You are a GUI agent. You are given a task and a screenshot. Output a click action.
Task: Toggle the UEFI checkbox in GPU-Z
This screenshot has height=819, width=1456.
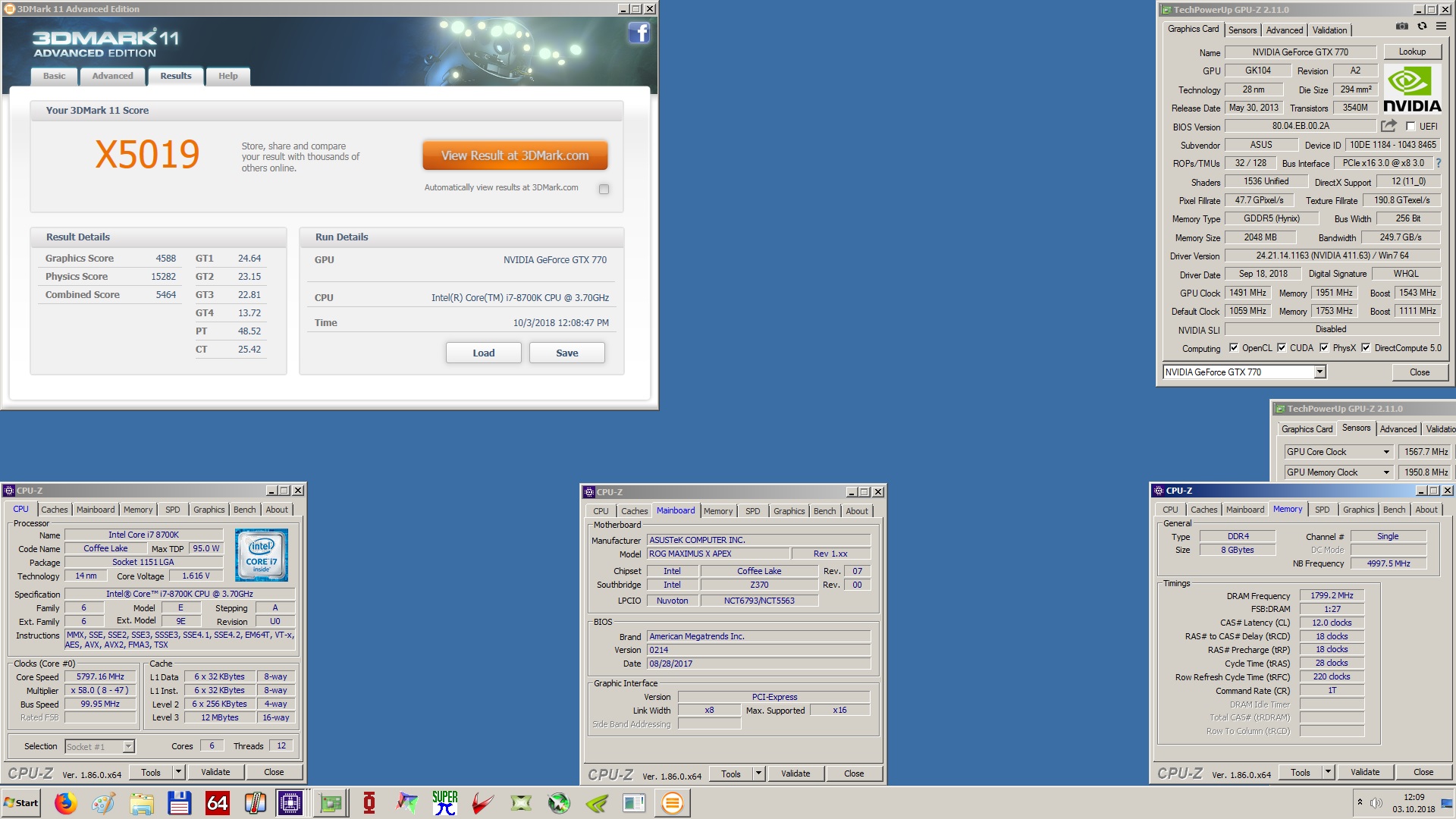click(1410, 126)
